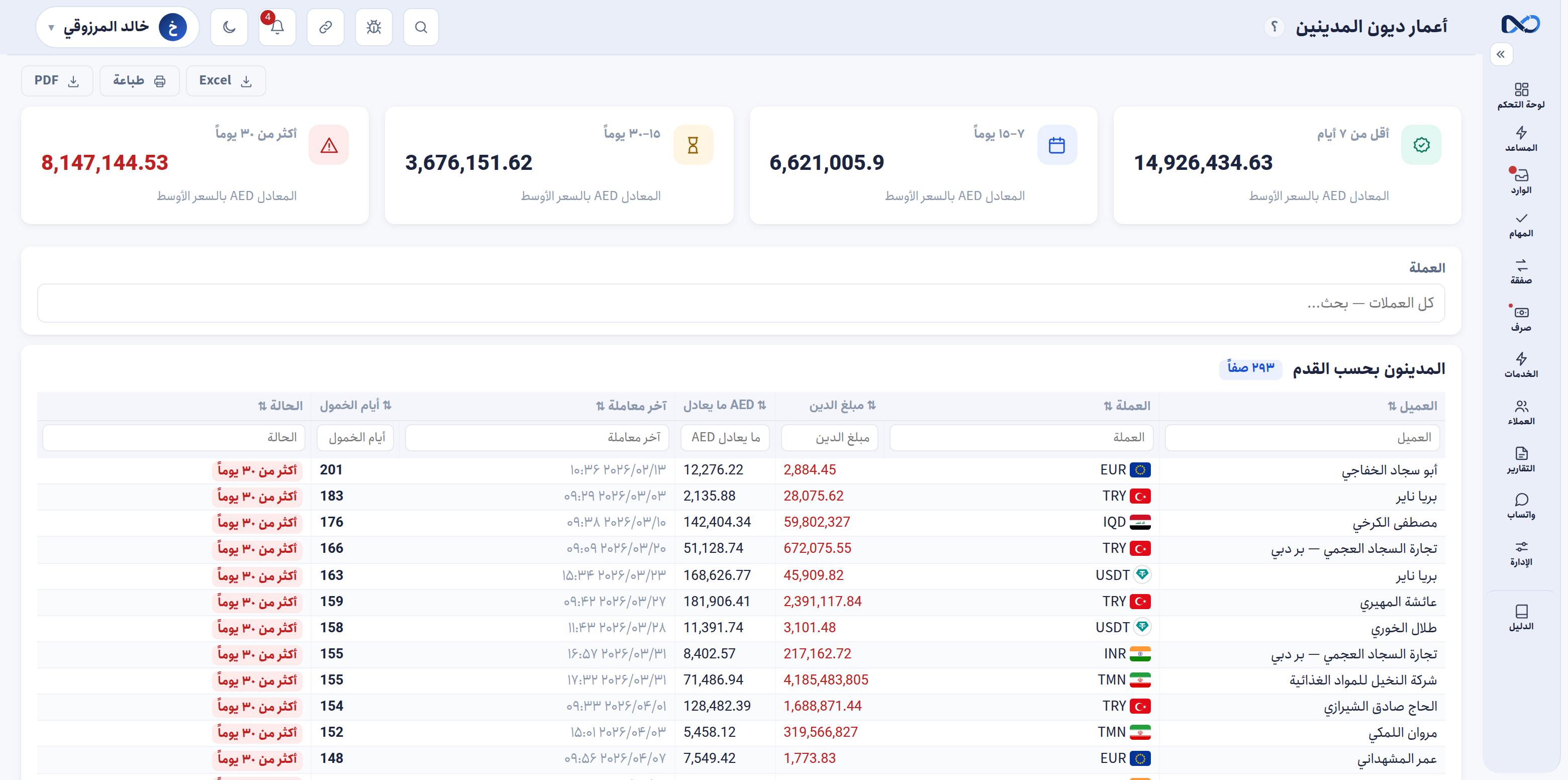Click the warning icon on أكثر من ٣٠ يوماً card
The height and width of the screenshot is (780, 1568).
click(x=329, y=145)
